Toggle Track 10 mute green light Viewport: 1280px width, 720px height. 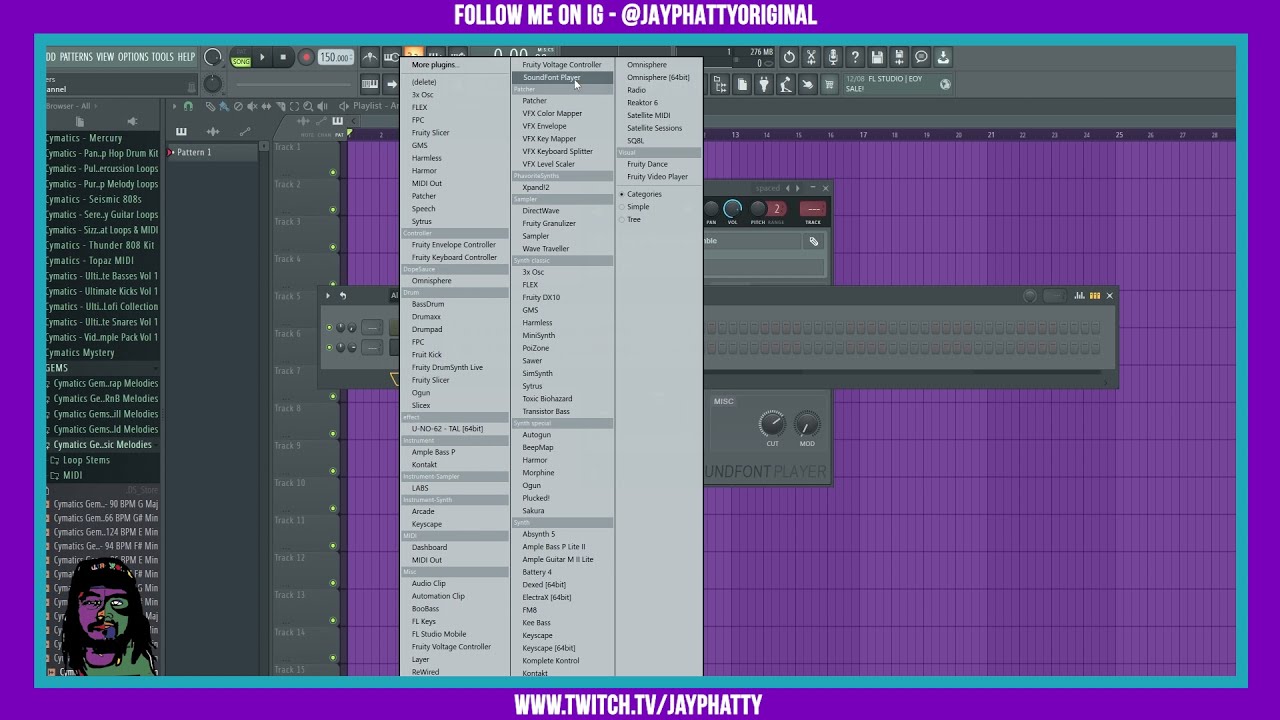pyautogui.click(x=333, y=508)
